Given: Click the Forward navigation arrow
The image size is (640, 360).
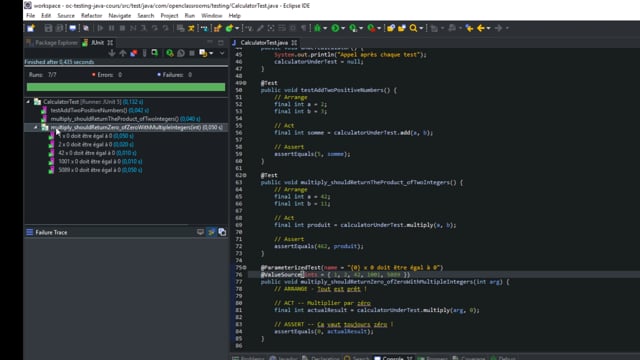Looking at the screenshot, I should pos(499,28).
